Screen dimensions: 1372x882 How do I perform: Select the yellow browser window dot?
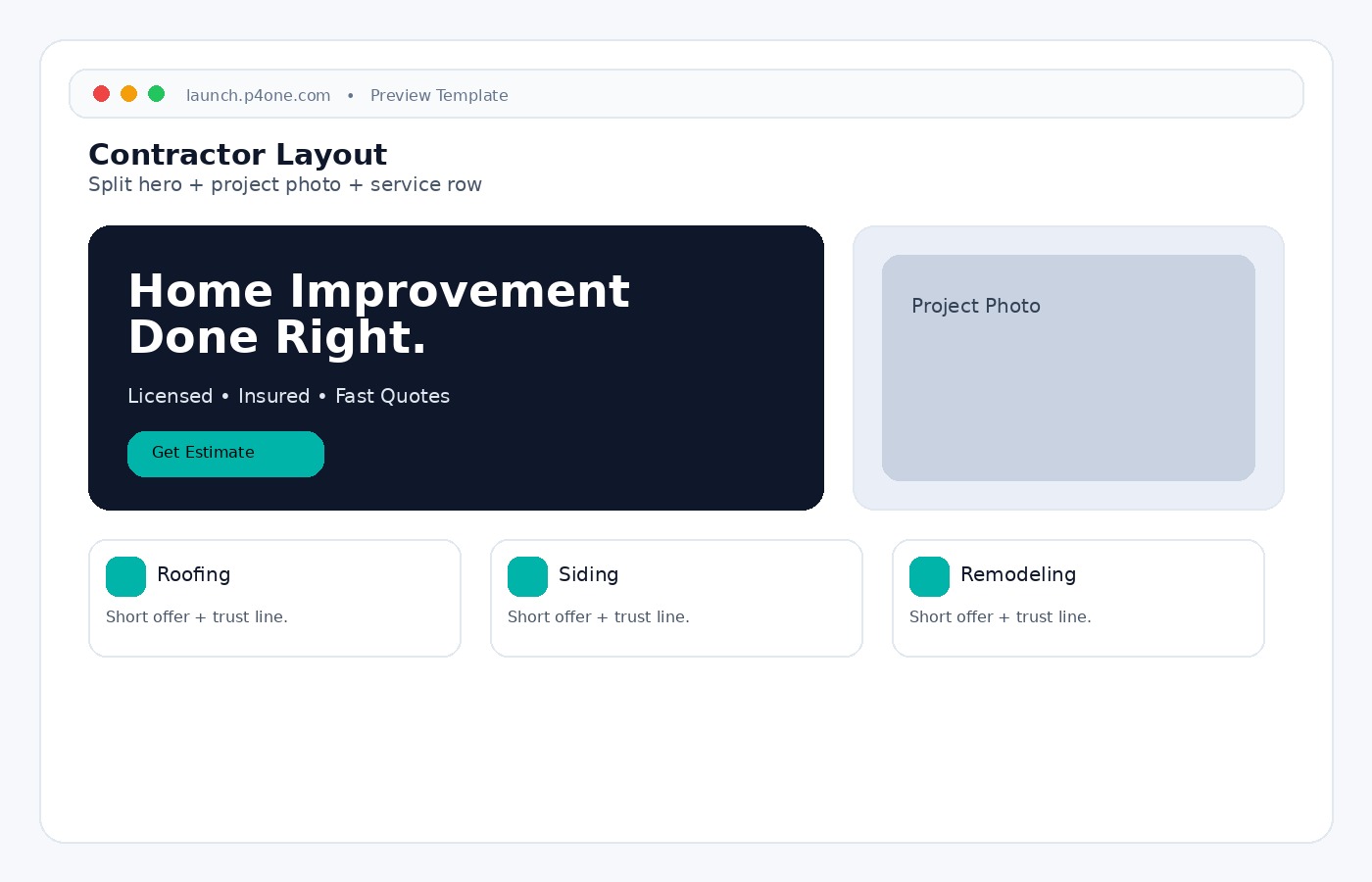(x=129, y=93)
